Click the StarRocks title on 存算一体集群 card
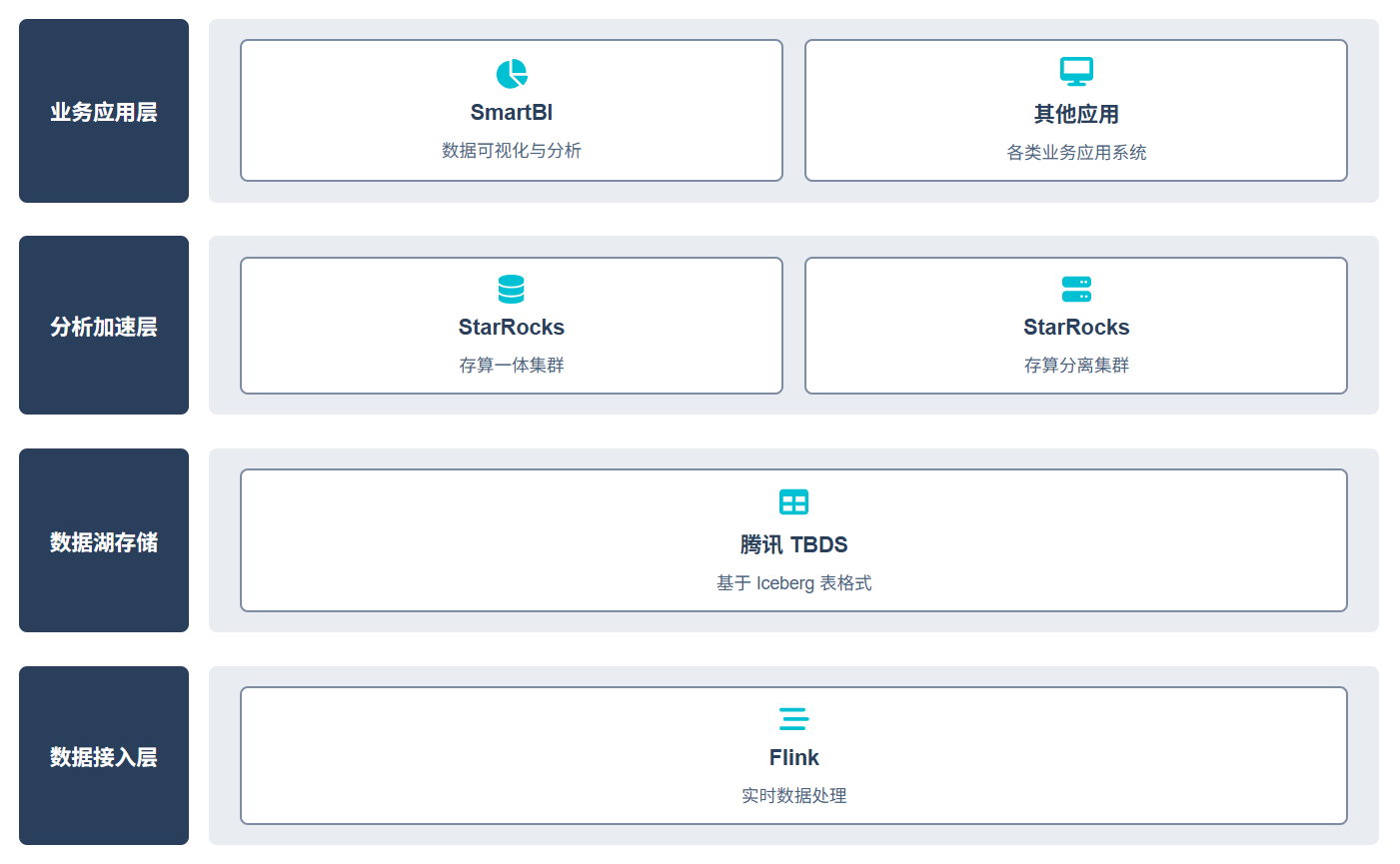The width and height of the screenshot is (1400, 864). (x=511, y=327)
